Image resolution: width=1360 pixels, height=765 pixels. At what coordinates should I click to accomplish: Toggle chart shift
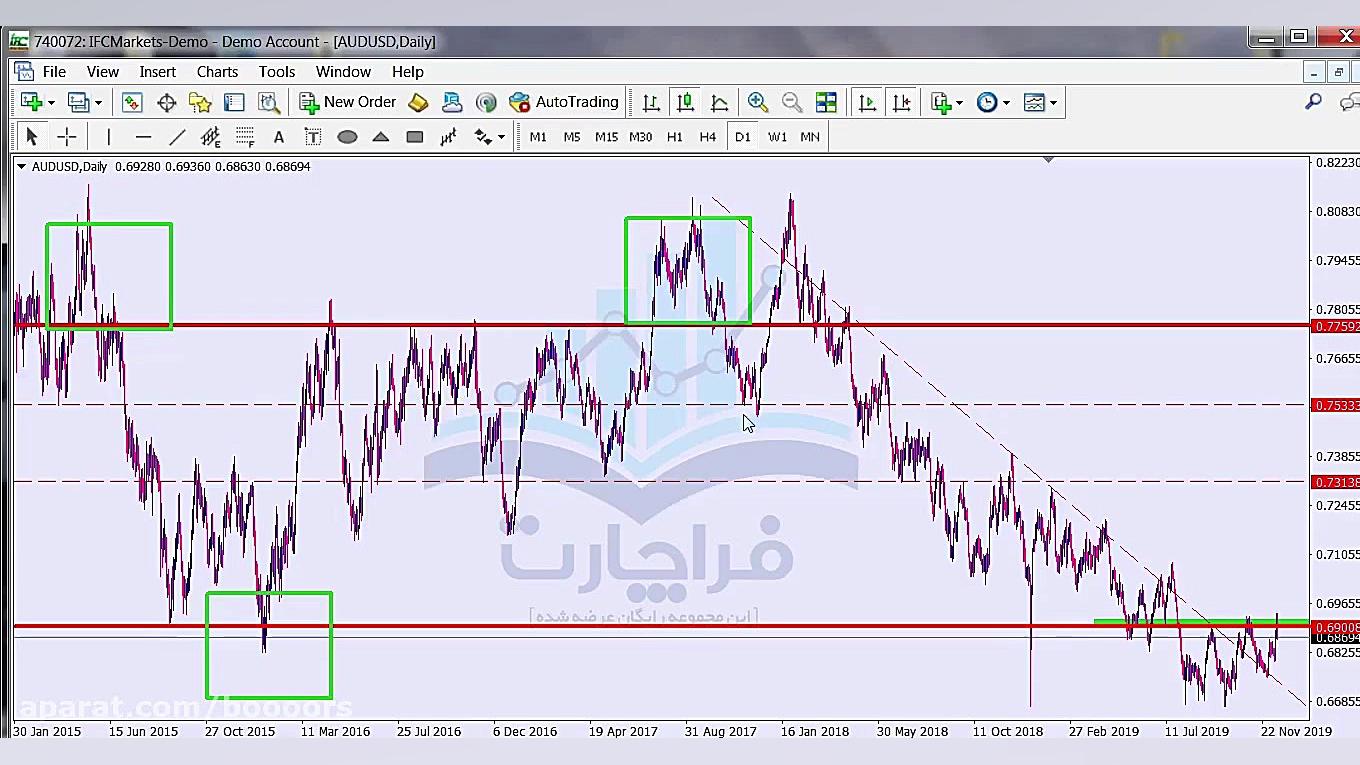901,102
